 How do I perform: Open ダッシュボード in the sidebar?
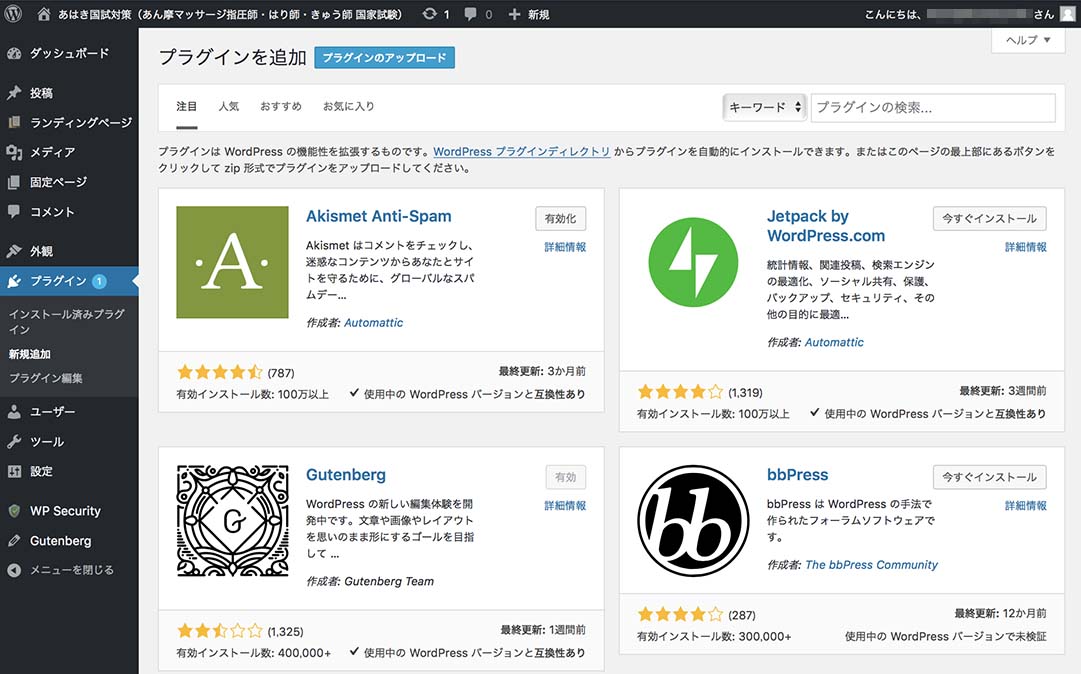[x=69, y=53]
